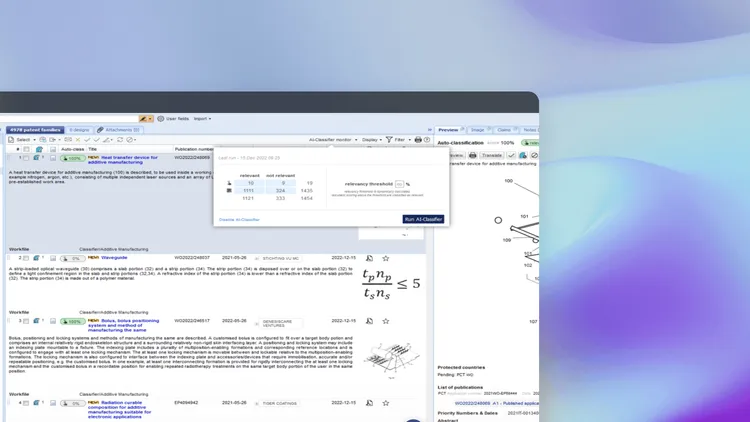Click the print icon in list toolbar
The width and height of the screenshot is (750, 422).
[x=418, y=140]
